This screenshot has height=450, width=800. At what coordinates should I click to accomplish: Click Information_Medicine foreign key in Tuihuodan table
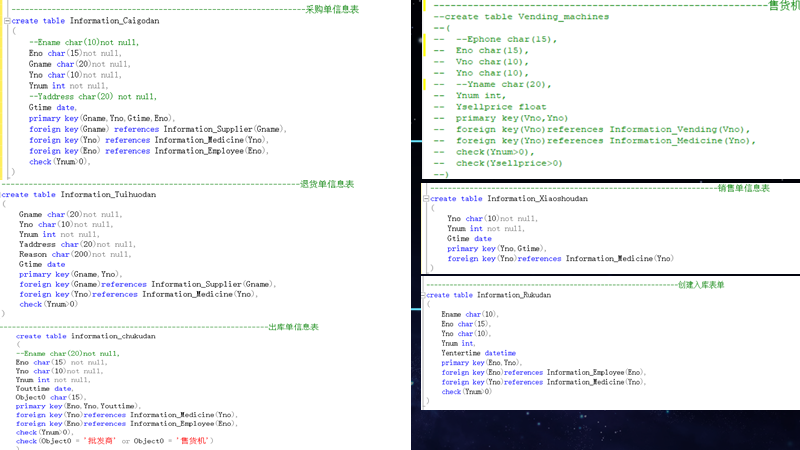pos(138,294)
